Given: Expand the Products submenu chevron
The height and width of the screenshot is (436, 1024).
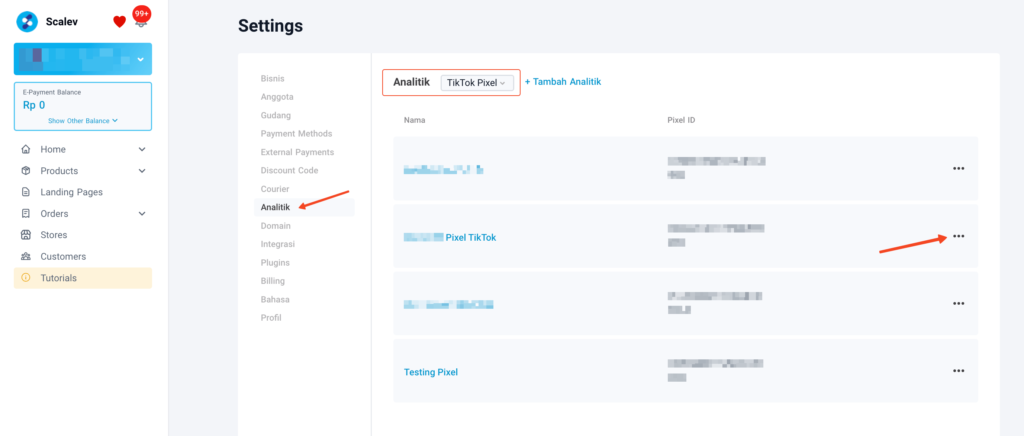Looking at the screenshot, I should (x=142, y=171).
